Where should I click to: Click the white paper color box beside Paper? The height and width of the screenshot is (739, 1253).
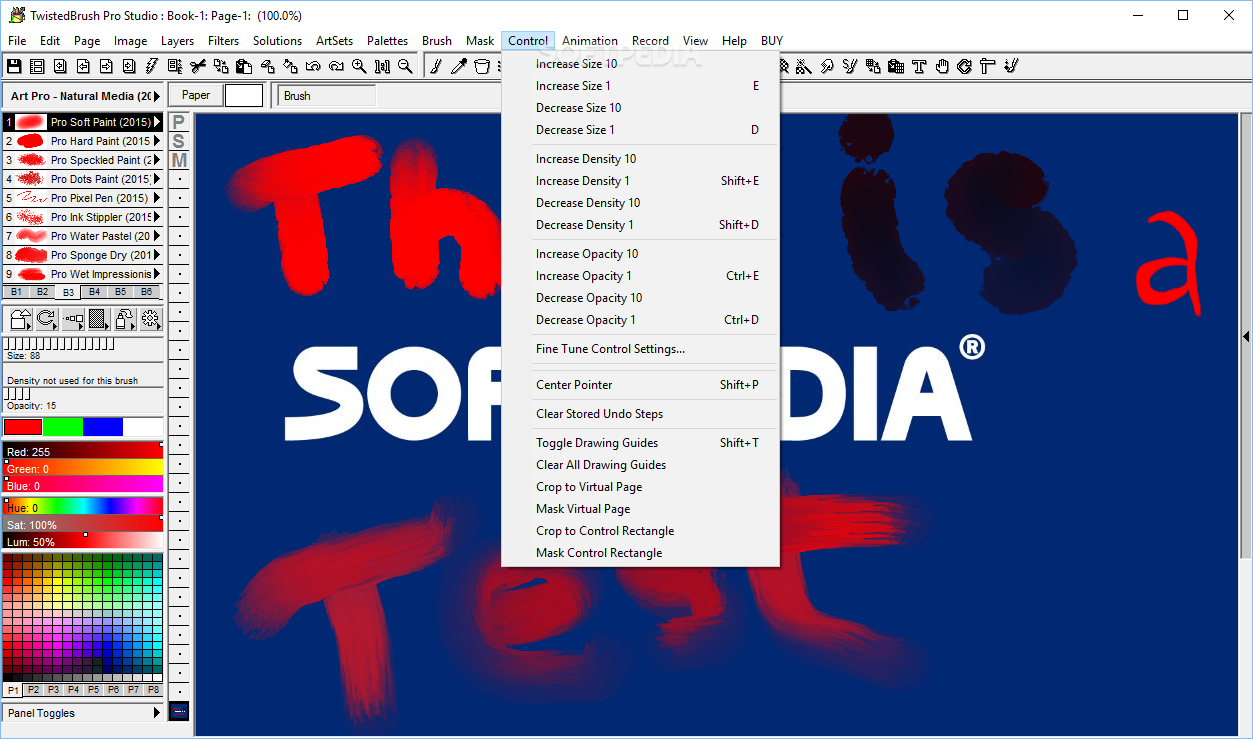(244, 95)
